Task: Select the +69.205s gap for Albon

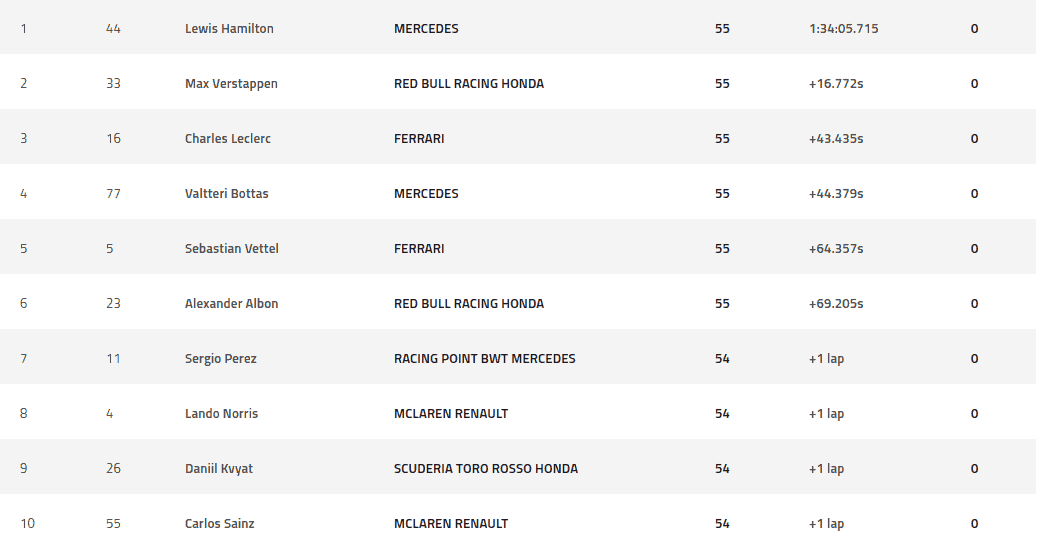Action: [836, 304]
